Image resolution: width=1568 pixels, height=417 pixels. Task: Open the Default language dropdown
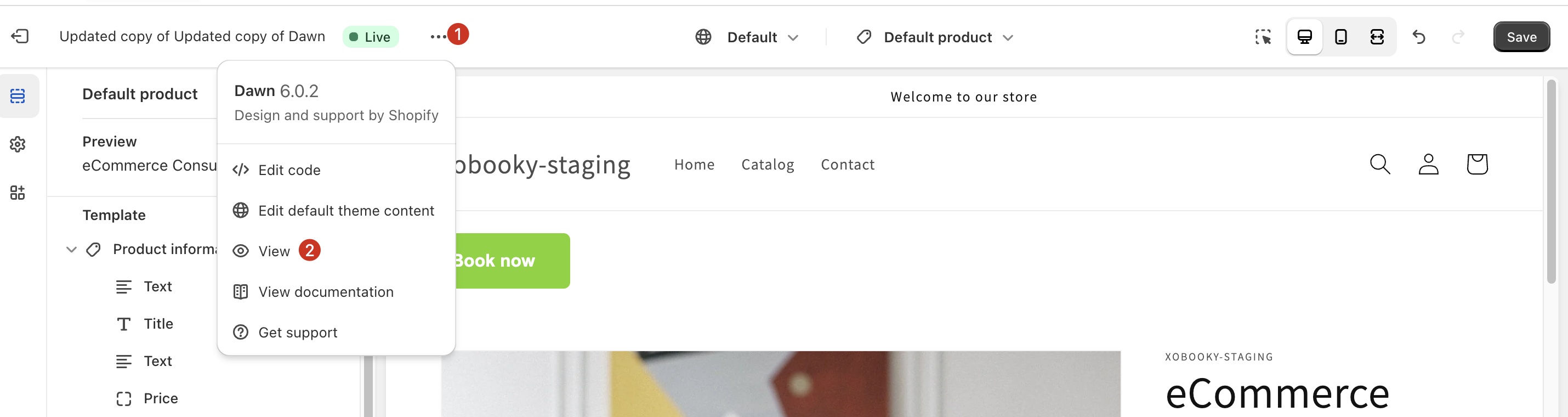tap(747, 37)
